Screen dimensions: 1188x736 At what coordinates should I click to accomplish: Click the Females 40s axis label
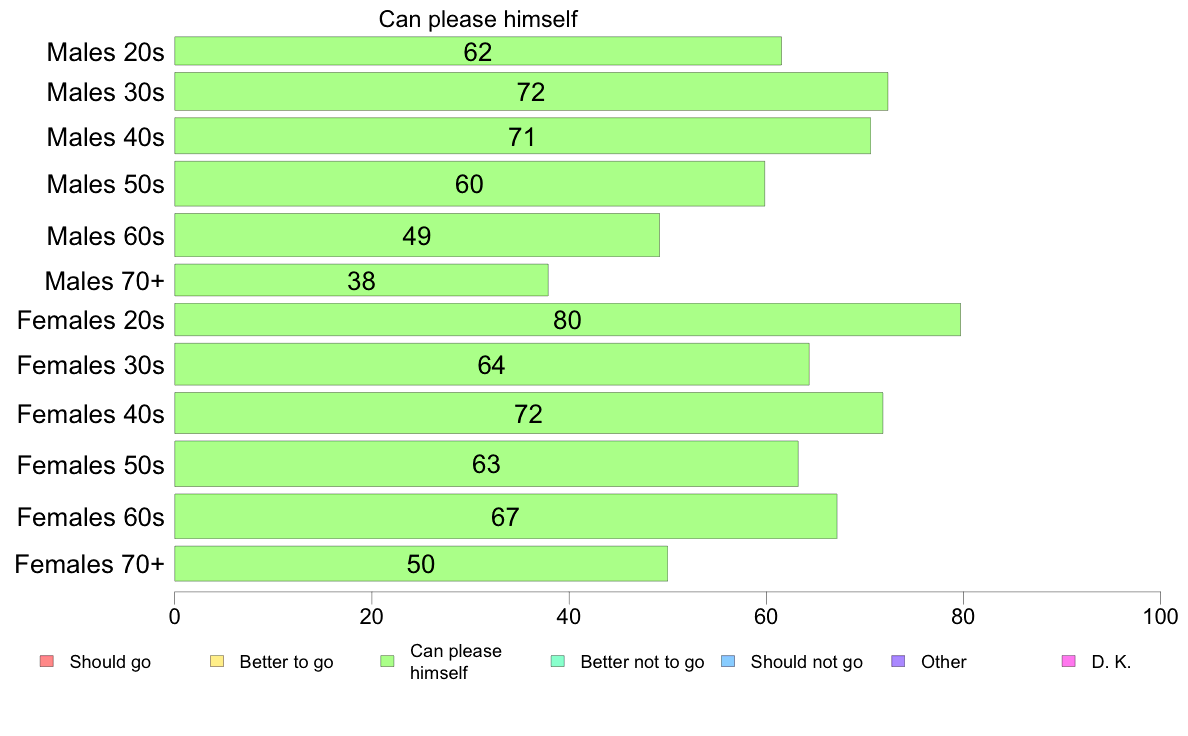[x=91, y=414]
